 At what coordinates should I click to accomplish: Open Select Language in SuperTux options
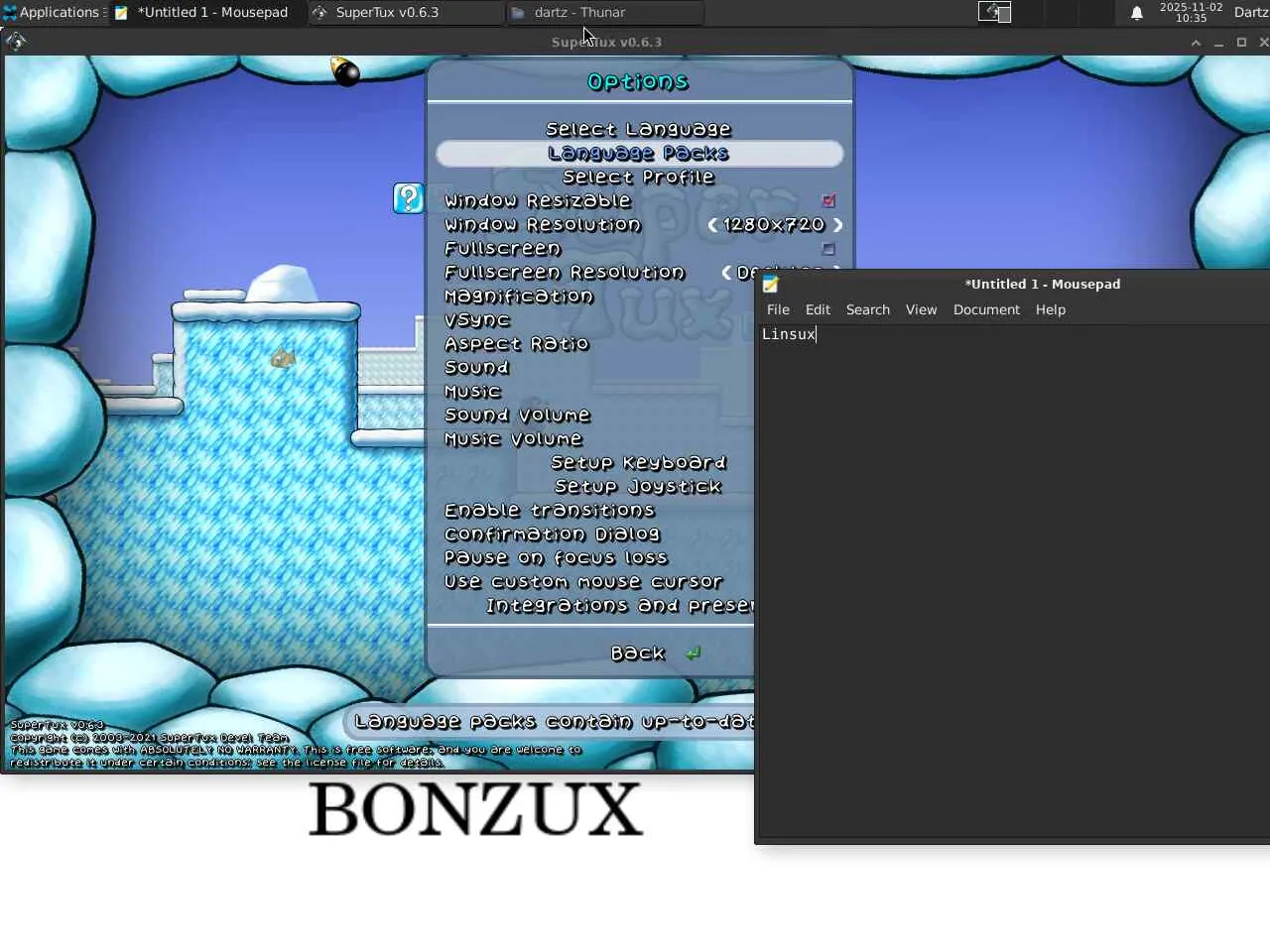pyautogui.click(x=639, y=130)
